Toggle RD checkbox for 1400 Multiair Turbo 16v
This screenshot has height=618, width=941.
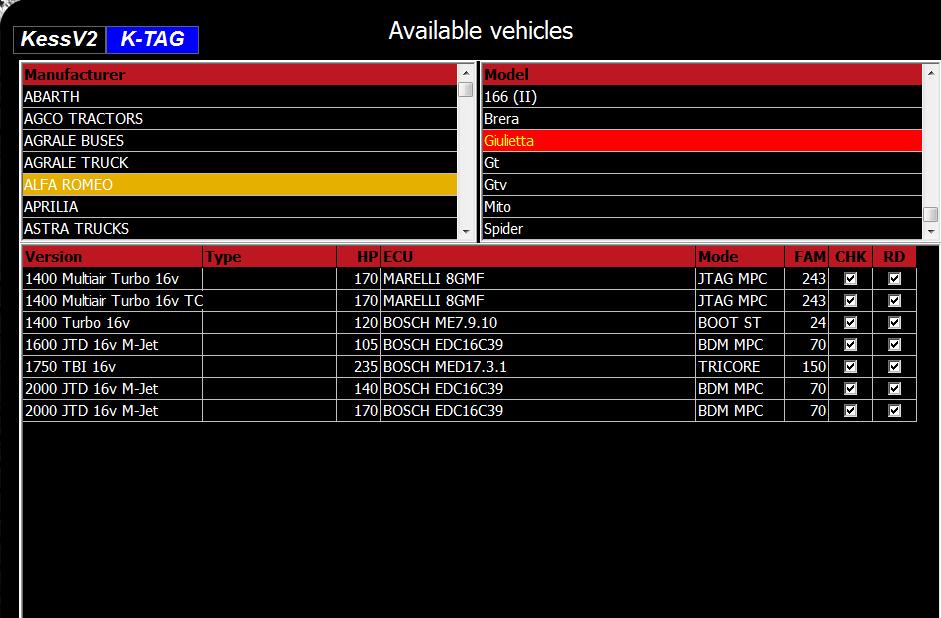pyautogui.click(x=894, y=278)
